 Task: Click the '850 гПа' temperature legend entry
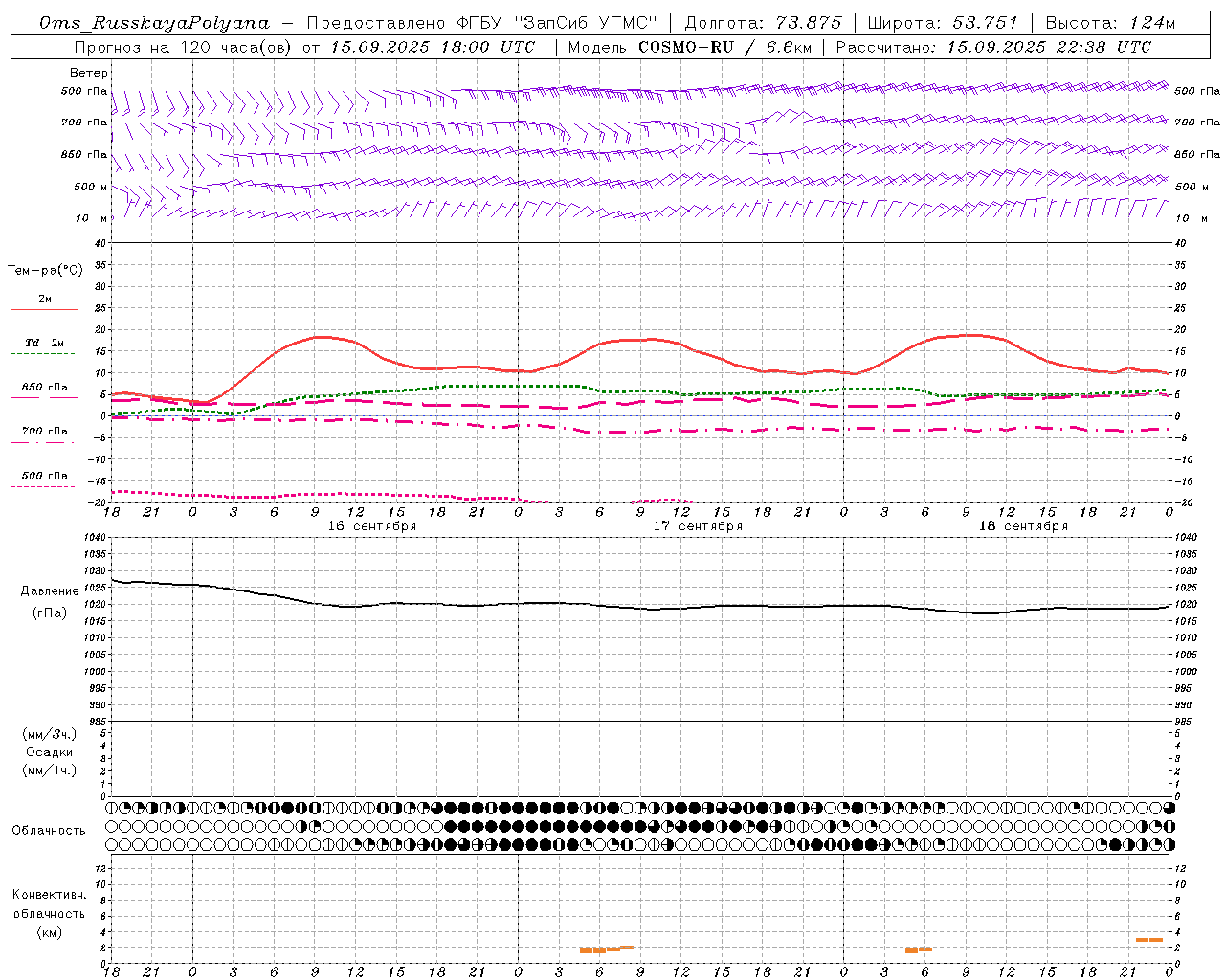click(x=44, y=388)
